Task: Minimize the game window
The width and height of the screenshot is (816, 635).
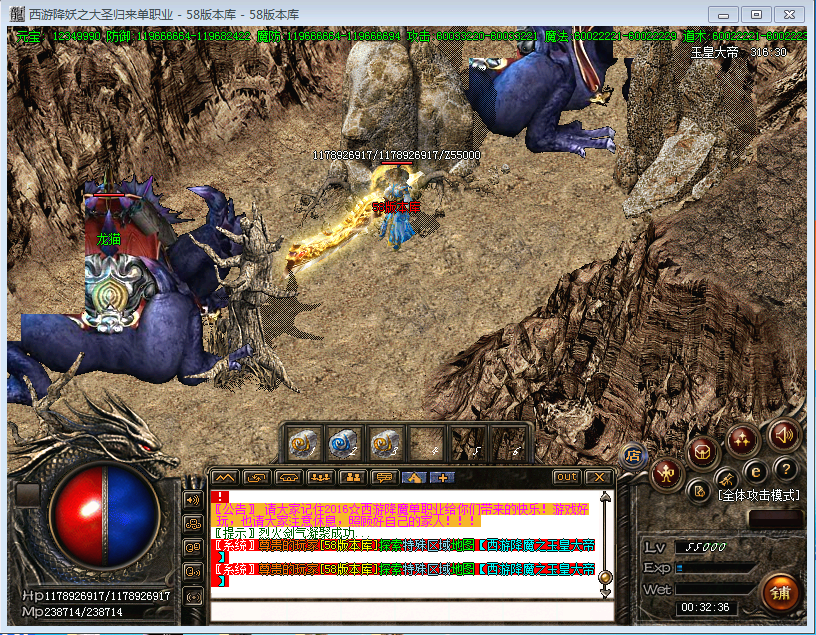Action: pos(723,15)
